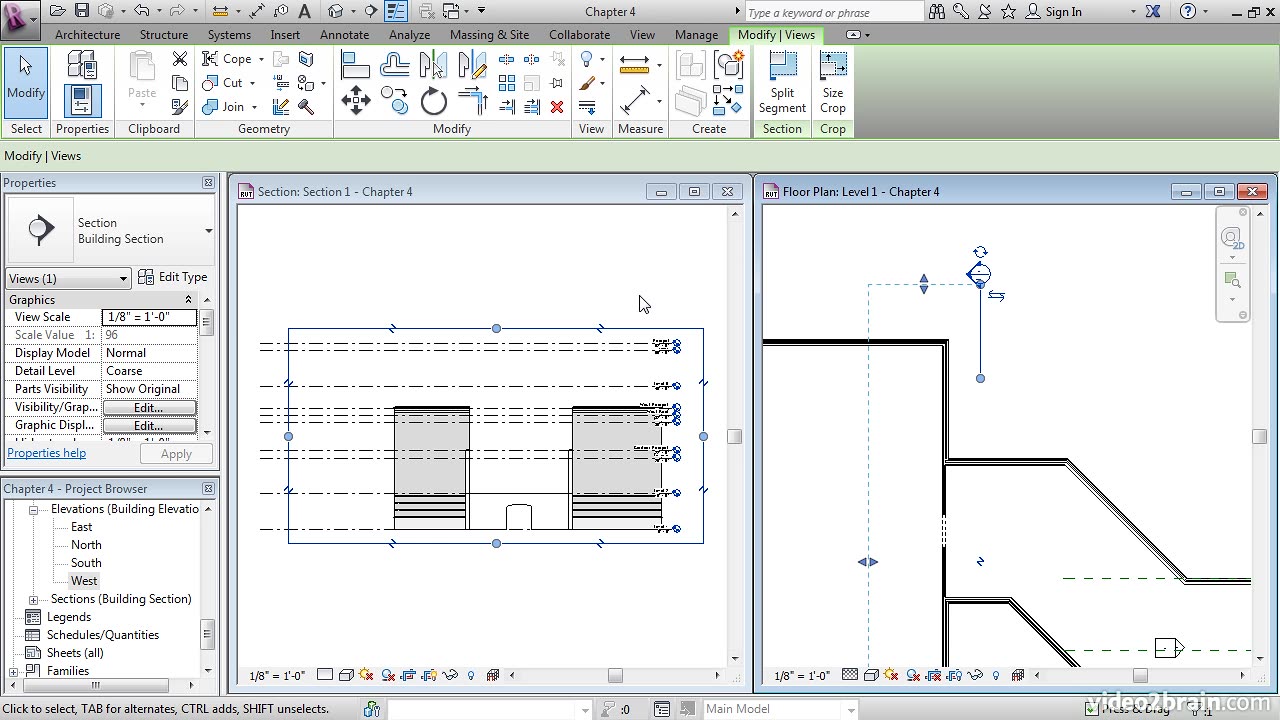This screenshot has width=1280, height=720.
Task: Click Edit button for Visibility/Graphics
Action: [149, 407]
